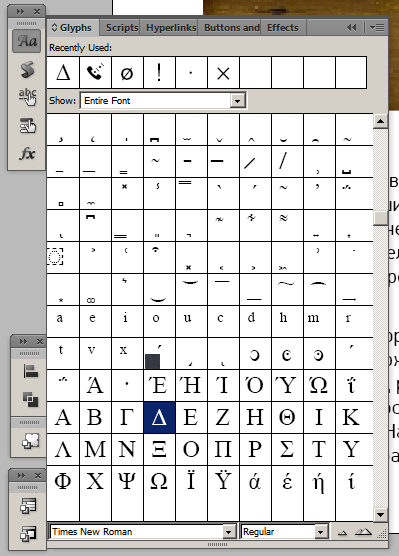The width and height of the screenshot is (399, 556).
Task: Insert recently used Delta glyph
Action: click(x=63, y=72)
